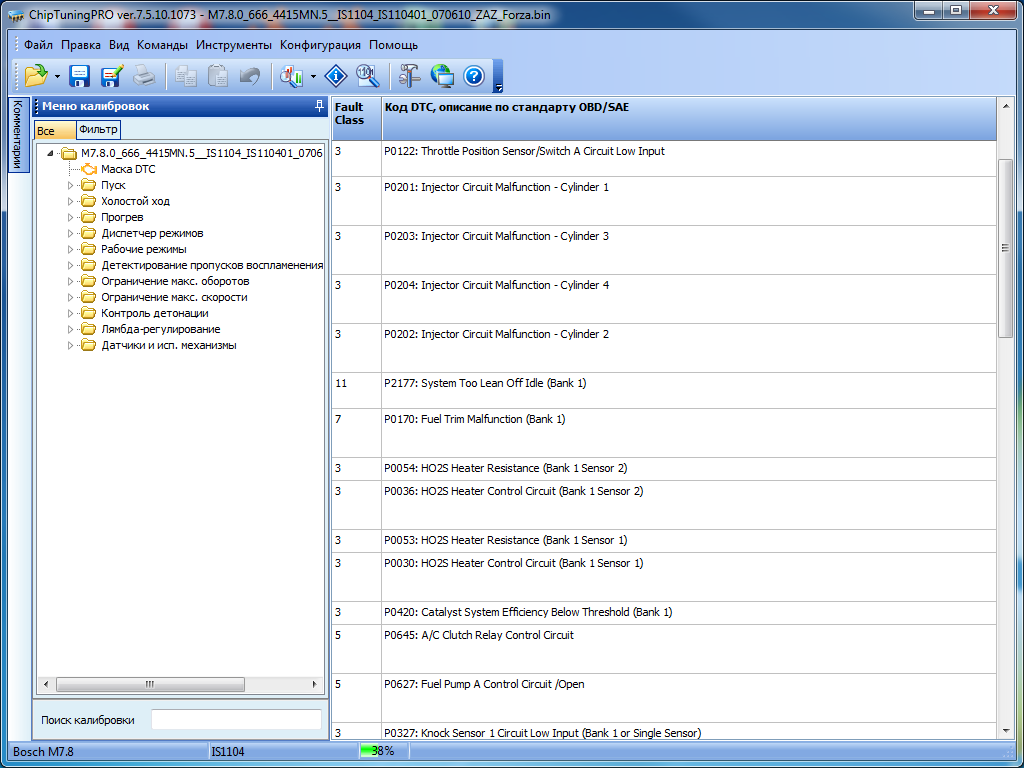Click the globe and monitor icon

442,76
